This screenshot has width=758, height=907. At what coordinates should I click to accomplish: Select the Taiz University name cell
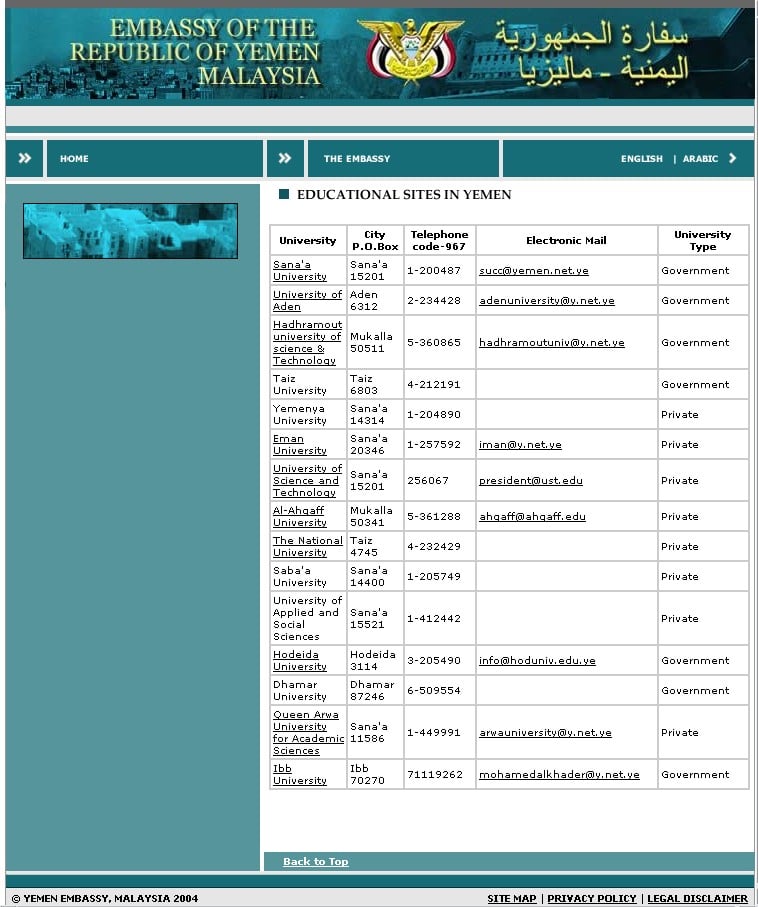(308, 384)
